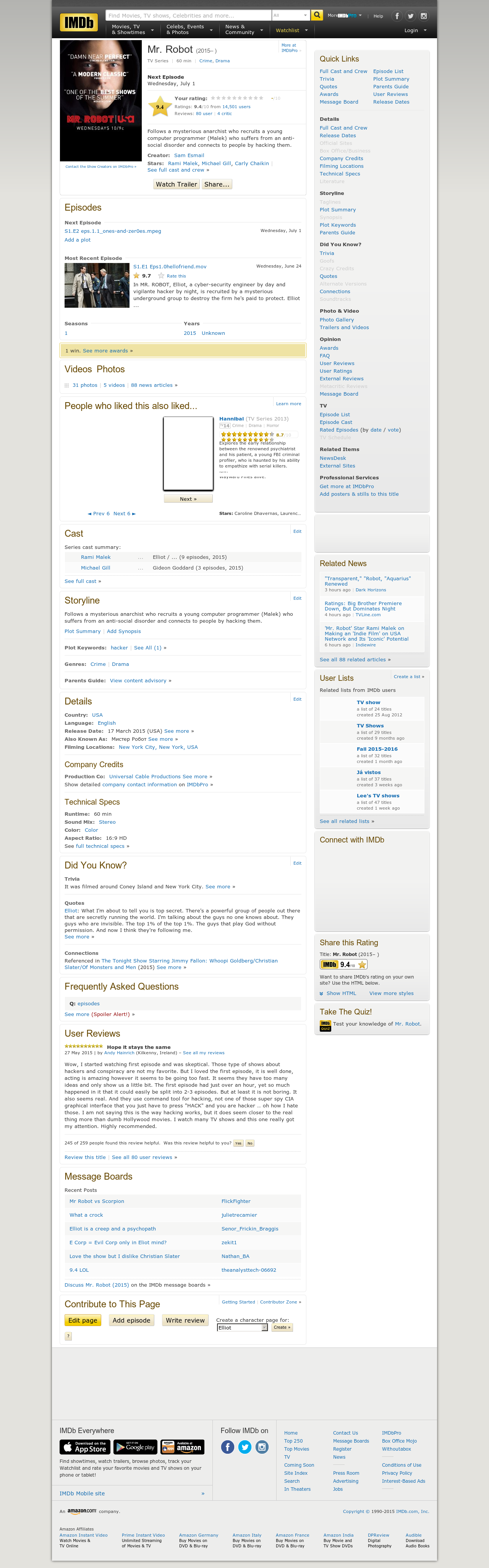Open the S1.E1 episode still thumbnail
Screen dimensions: 489x1568
click(x=97, y=286)
